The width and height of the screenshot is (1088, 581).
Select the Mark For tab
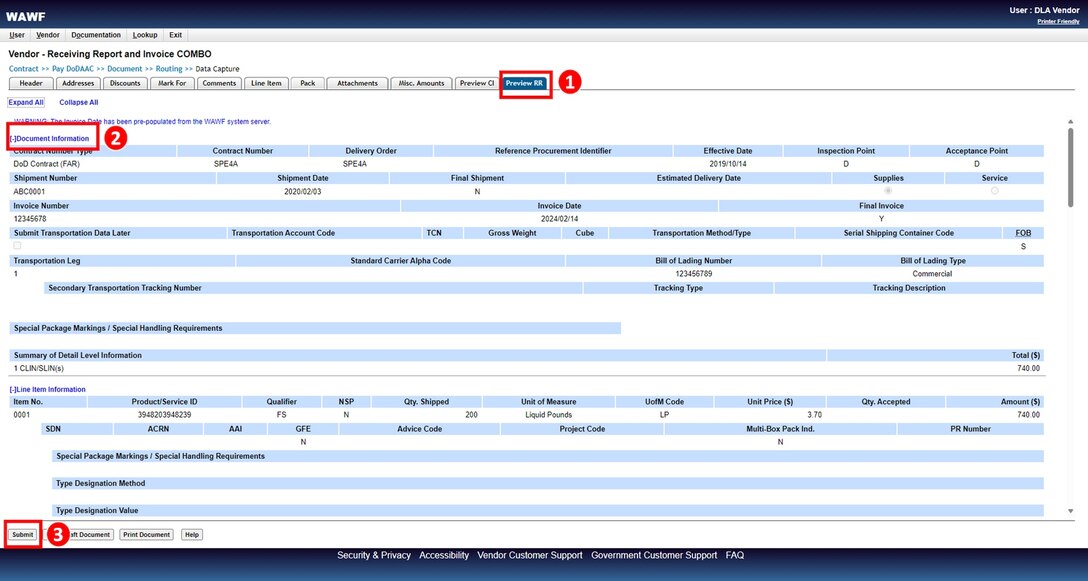coord(172,83)
